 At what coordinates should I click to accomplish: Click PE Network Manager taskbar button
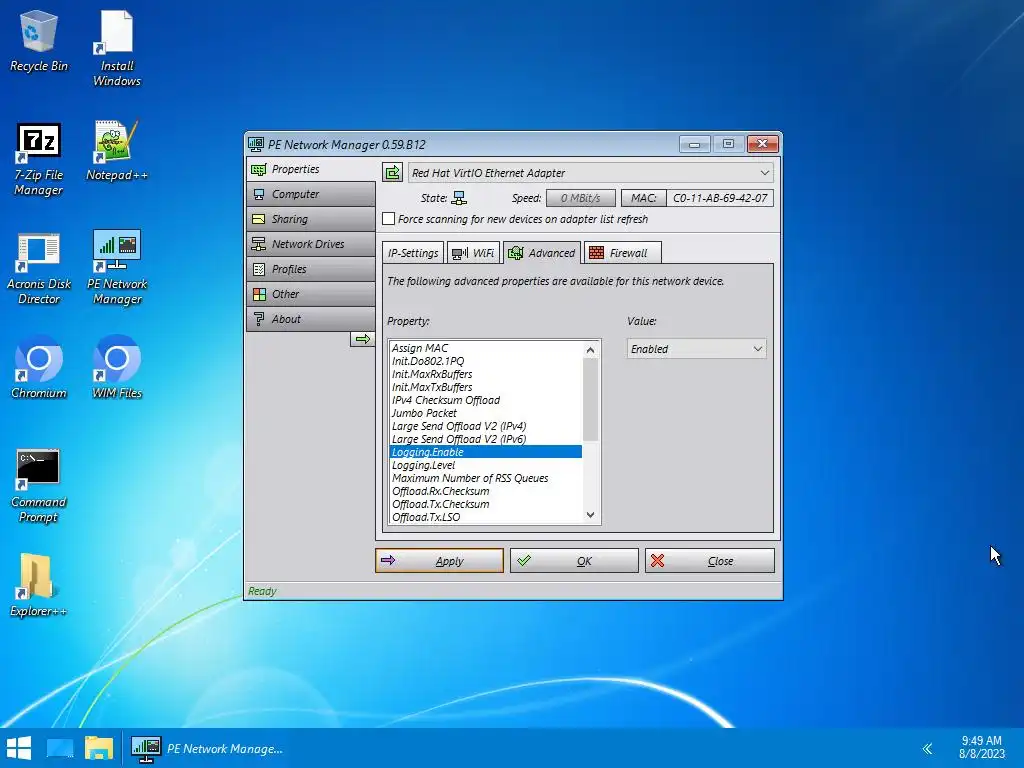(207, 748)
